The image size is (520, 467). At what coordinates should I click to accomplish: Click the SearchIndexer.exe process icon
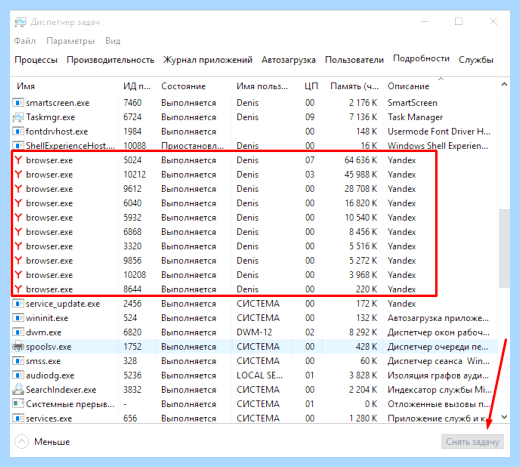18,389
